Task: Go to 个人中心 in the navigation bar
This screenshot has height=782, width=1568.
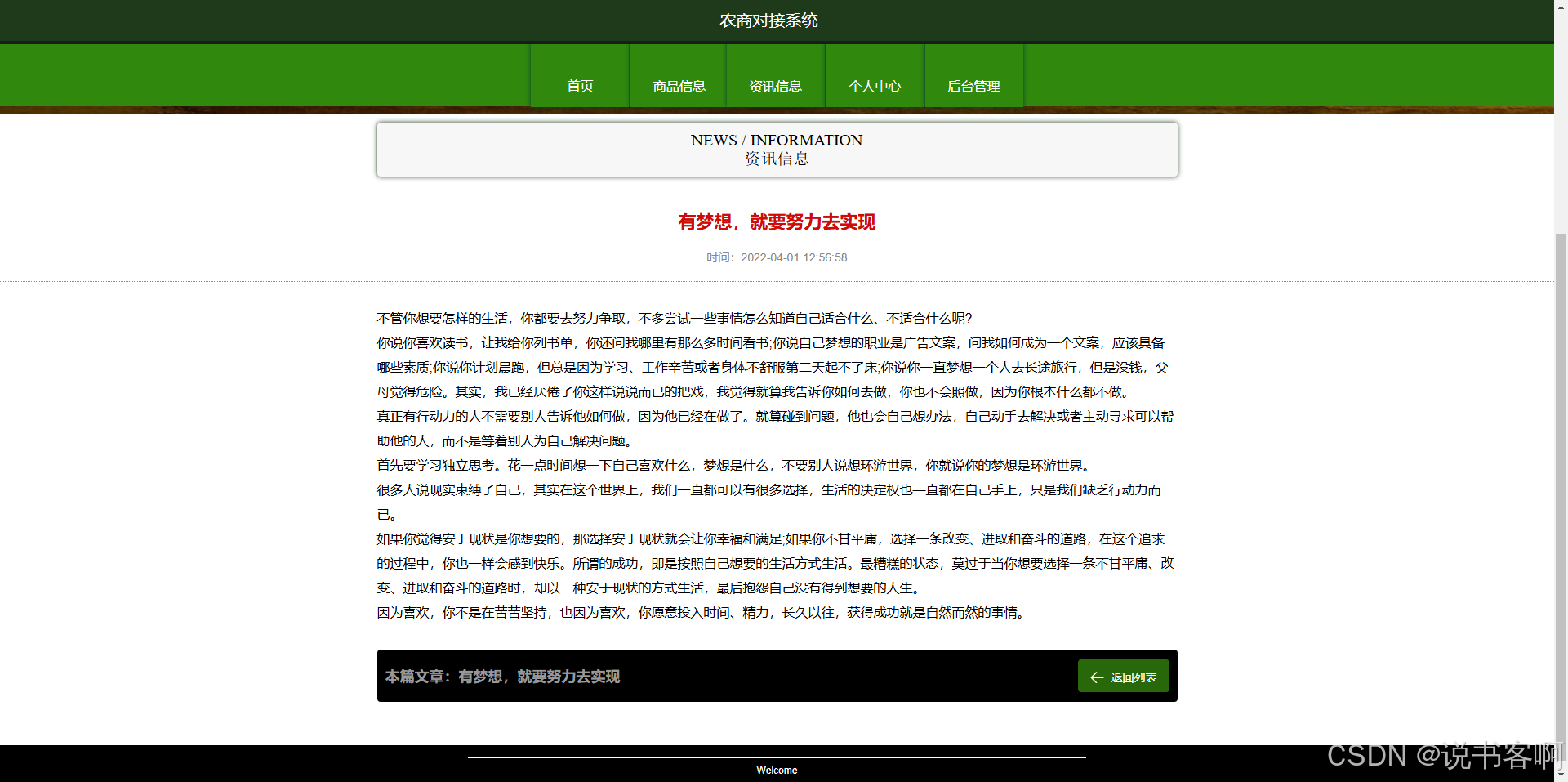Action: 875,76
